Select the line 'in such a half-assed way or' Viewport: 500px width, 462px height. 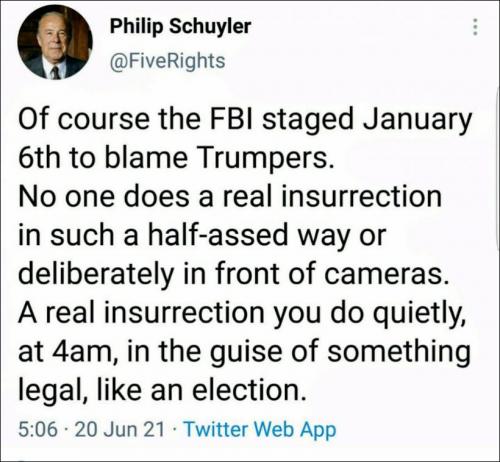202,236
